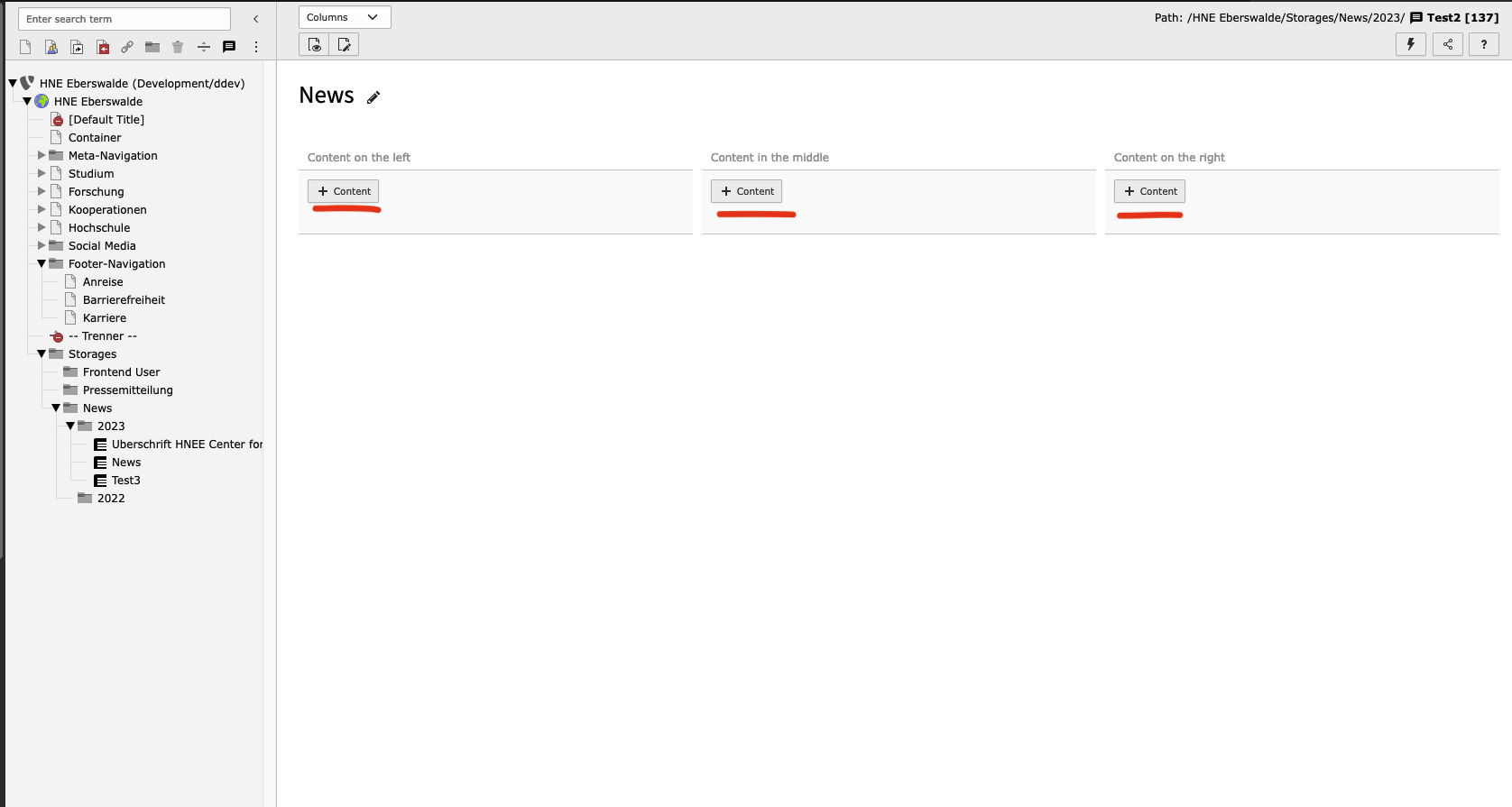The height and width of the screenshot is (807, 1512).
Task: Select the Test3 page in tree
Action: pos(125,480)
